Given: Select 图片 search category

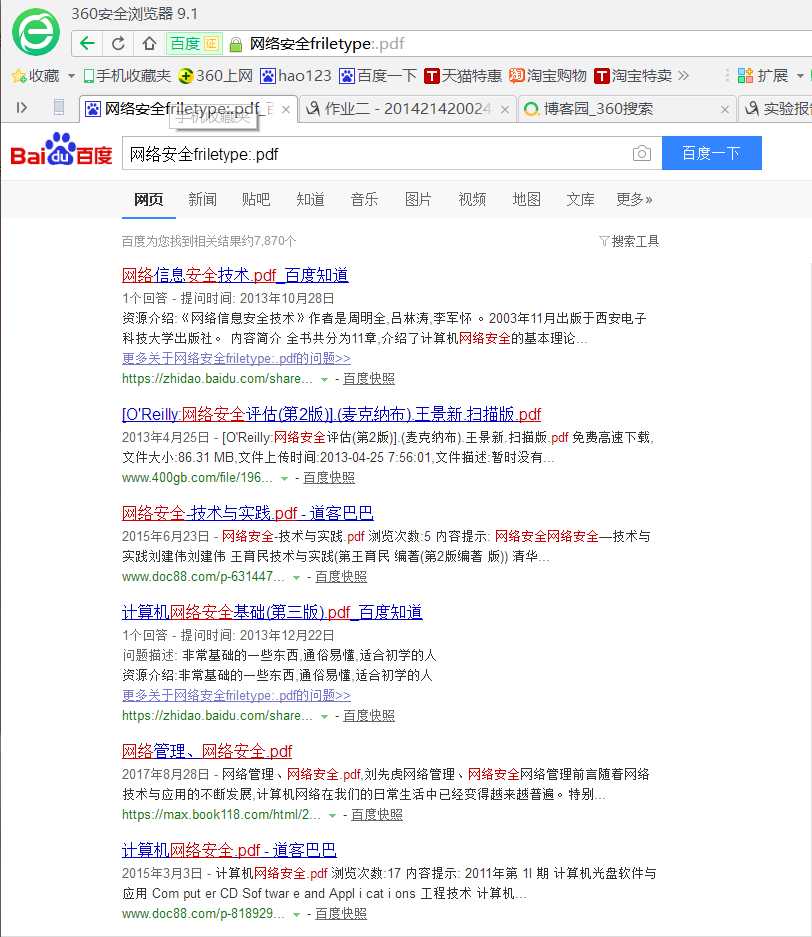Looking at the screenshot, I should 418,200.
